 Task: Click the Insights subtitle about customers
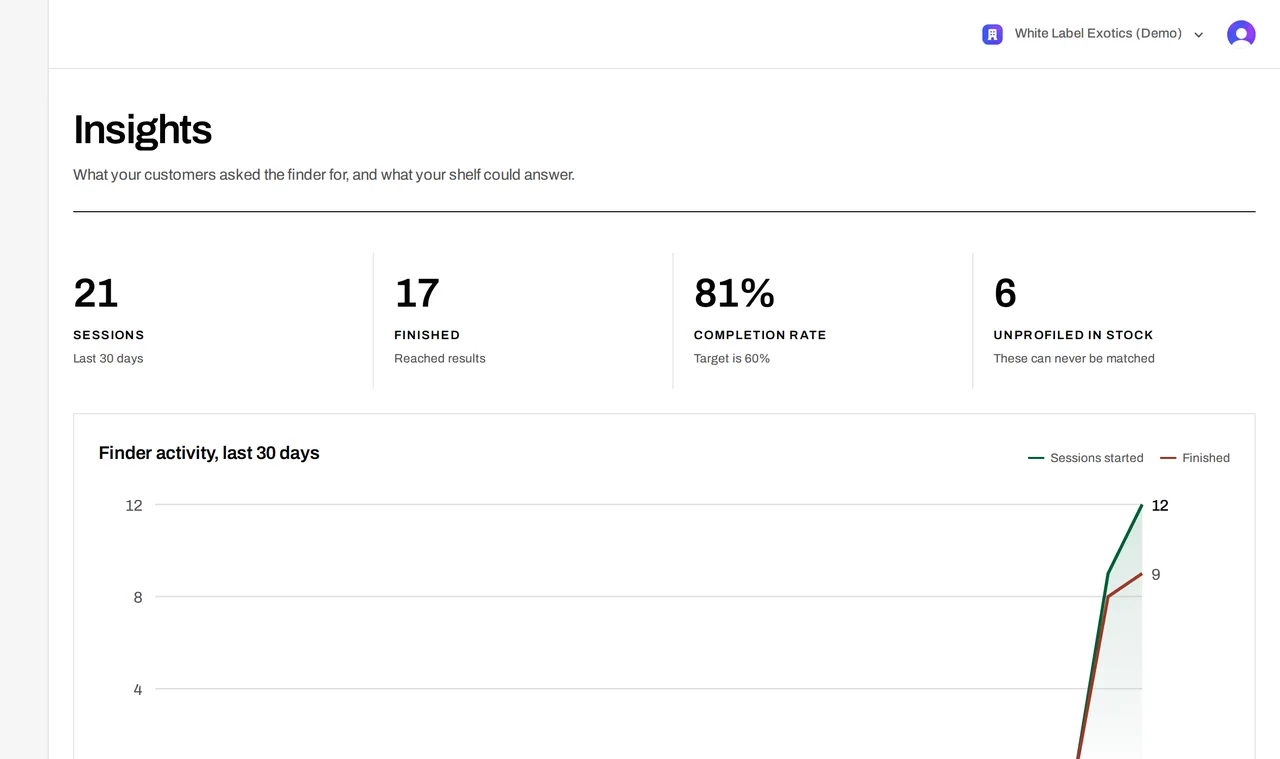pos(324,175)
